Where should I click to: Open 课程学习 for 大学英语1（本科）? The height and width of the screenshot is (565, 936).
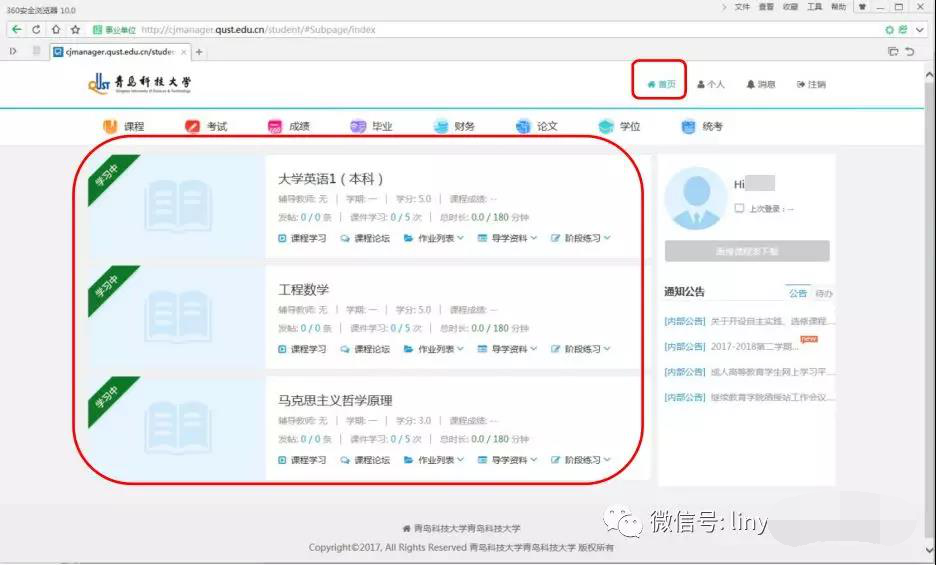302,238
